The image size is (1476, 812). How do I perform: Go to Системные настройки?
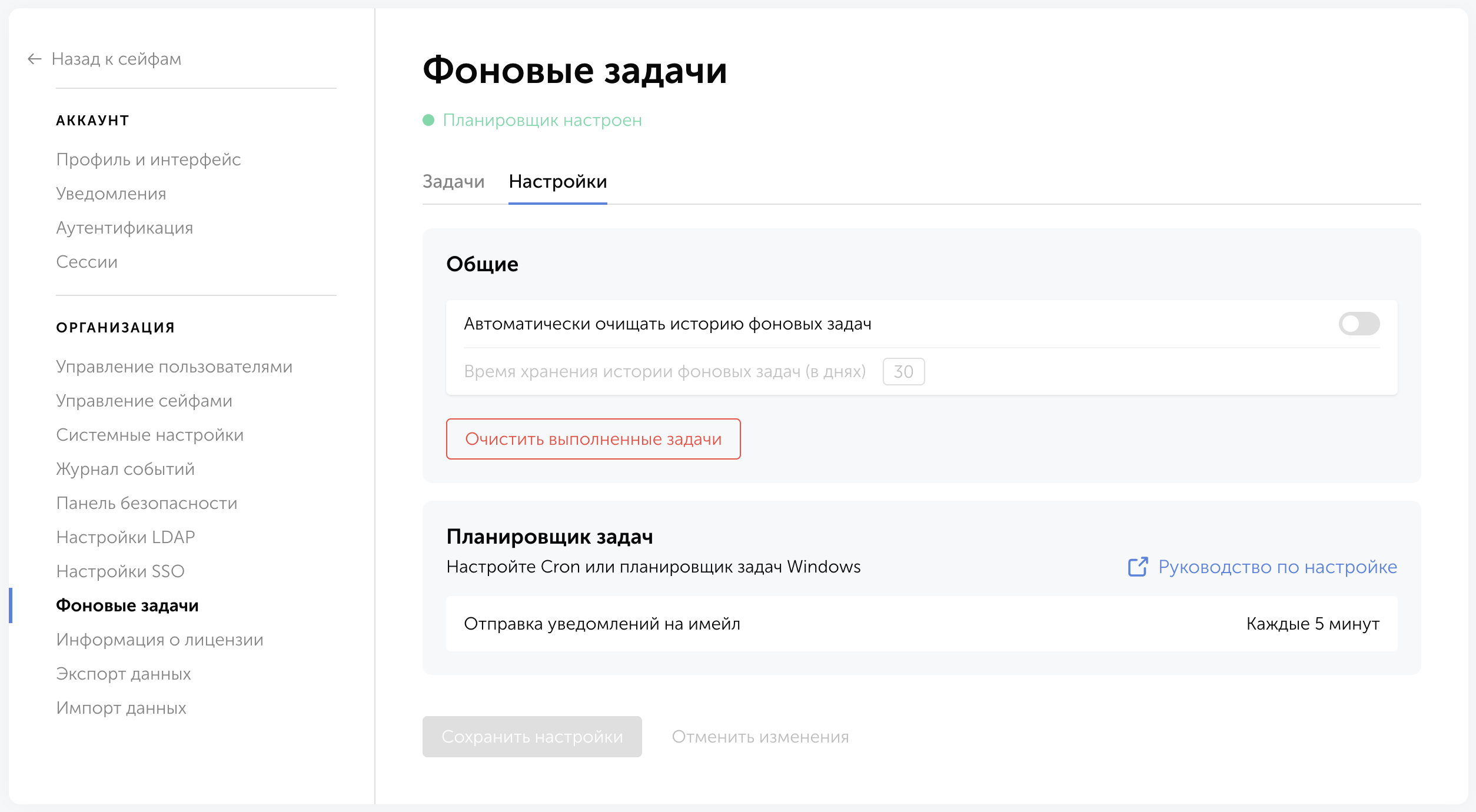[x=150, y=435]
